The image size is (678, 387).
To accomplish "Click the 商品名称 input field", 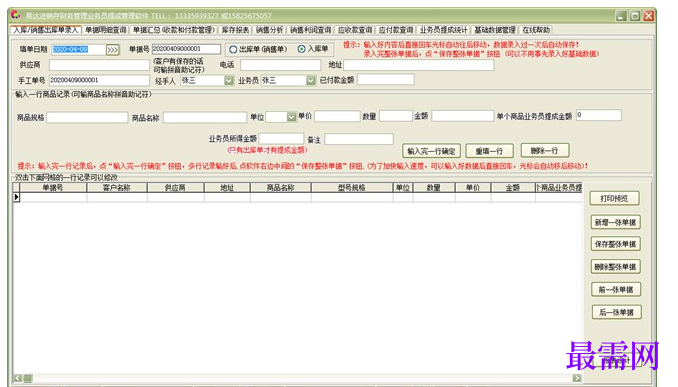I will 205,117.
